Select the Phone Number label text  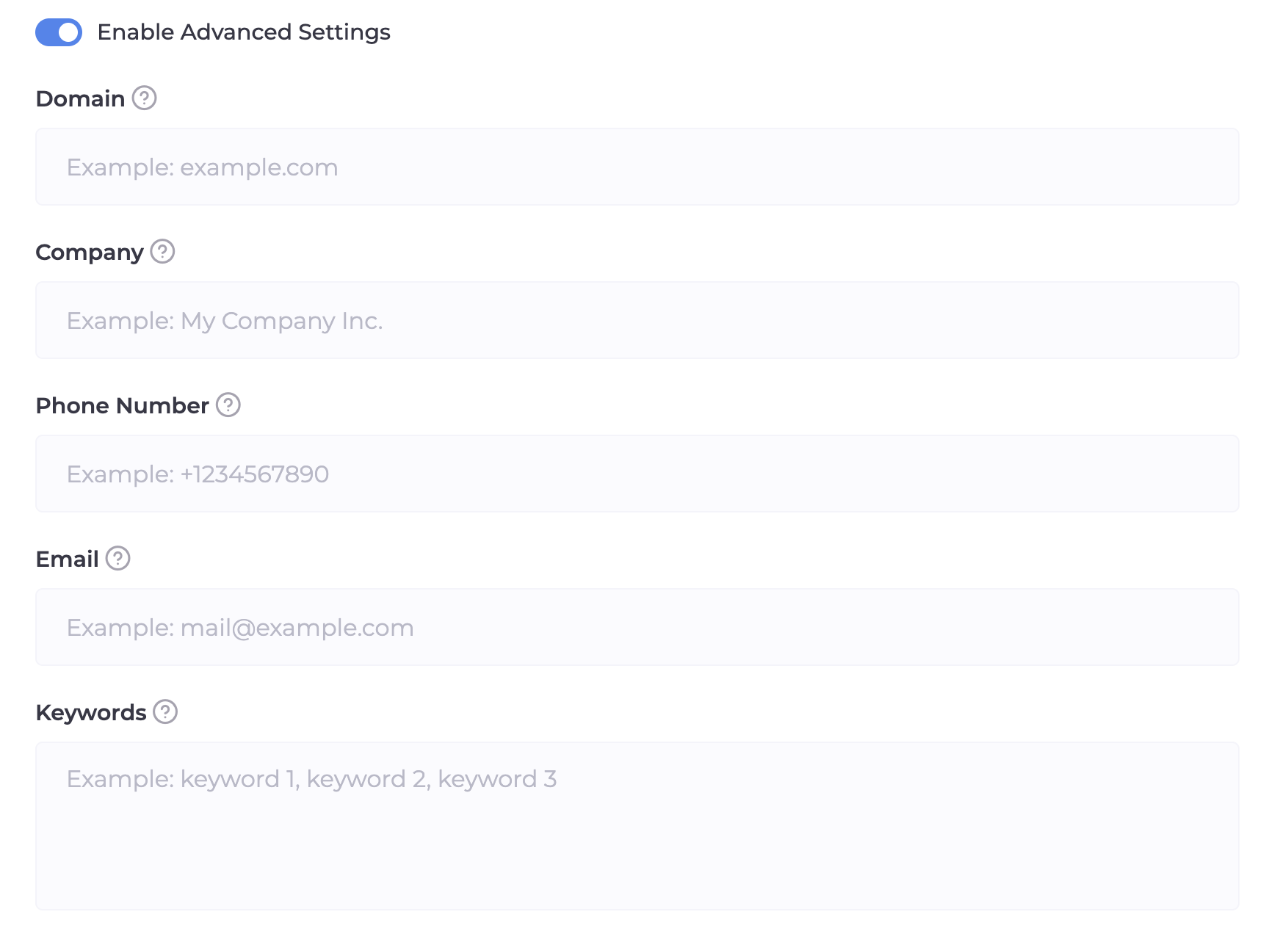(122, 405)
